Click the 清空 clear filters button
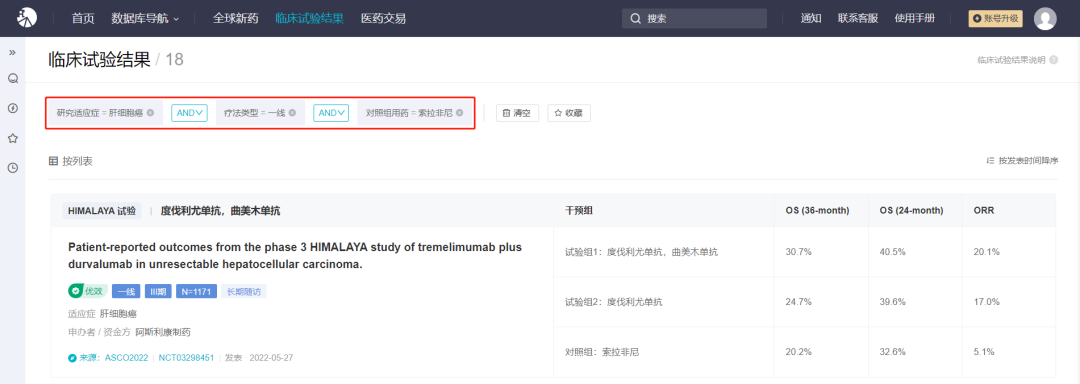The width and height of the screenshot is (1080, 384). pos(517,113)
